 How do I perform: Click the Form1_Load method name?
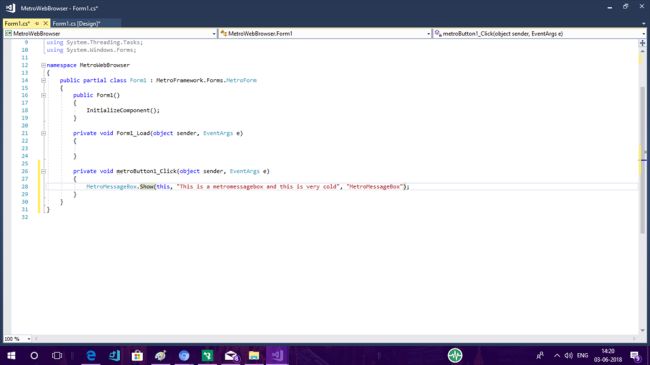tap(133, 133)
